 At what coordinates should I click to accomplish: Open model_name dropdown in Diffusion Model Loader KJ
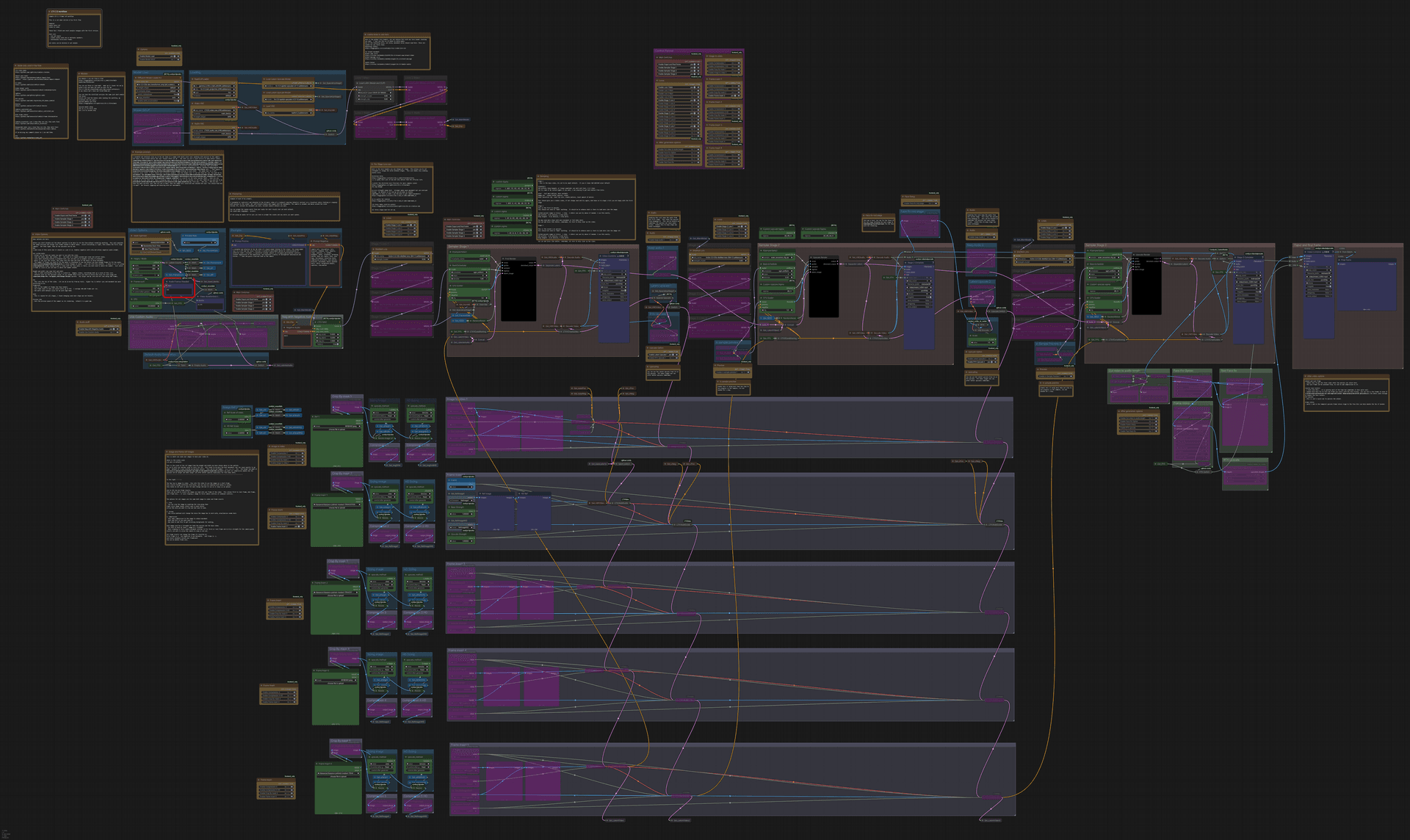coord(157,84)
